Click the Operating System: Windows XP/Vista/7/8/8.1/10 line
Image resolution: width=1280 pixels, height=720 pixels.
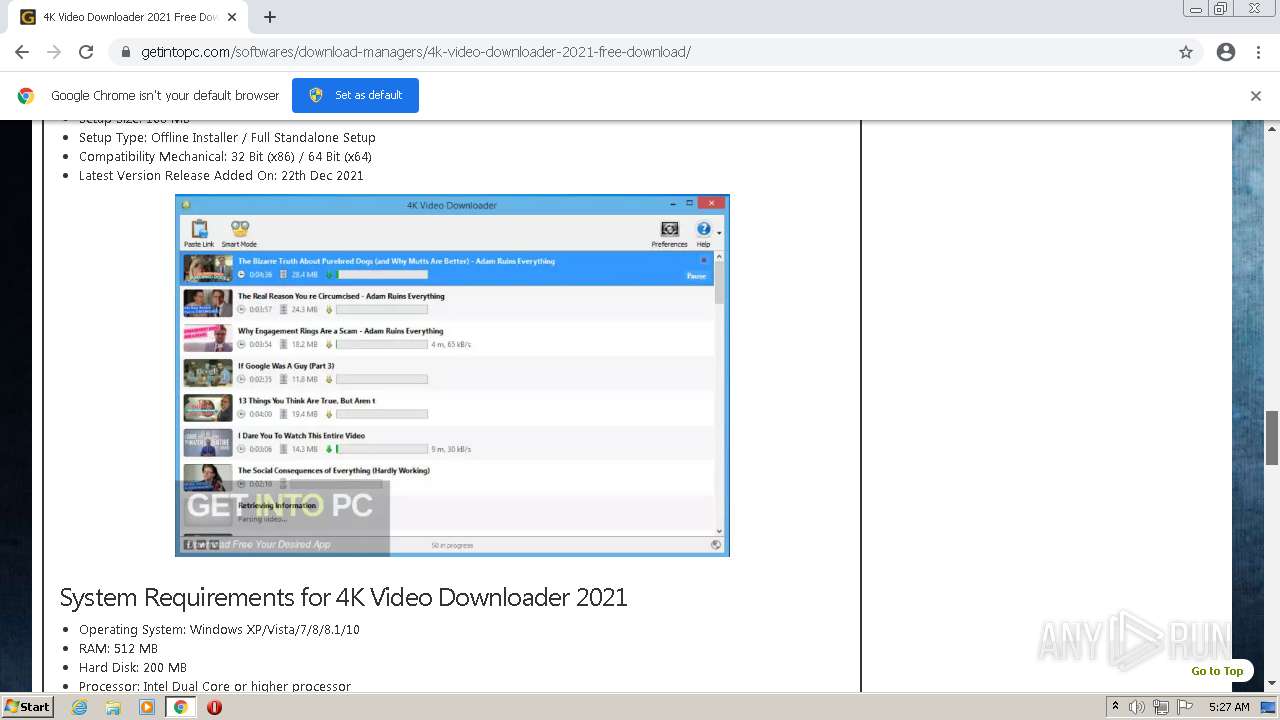click(x=219, y=629)
